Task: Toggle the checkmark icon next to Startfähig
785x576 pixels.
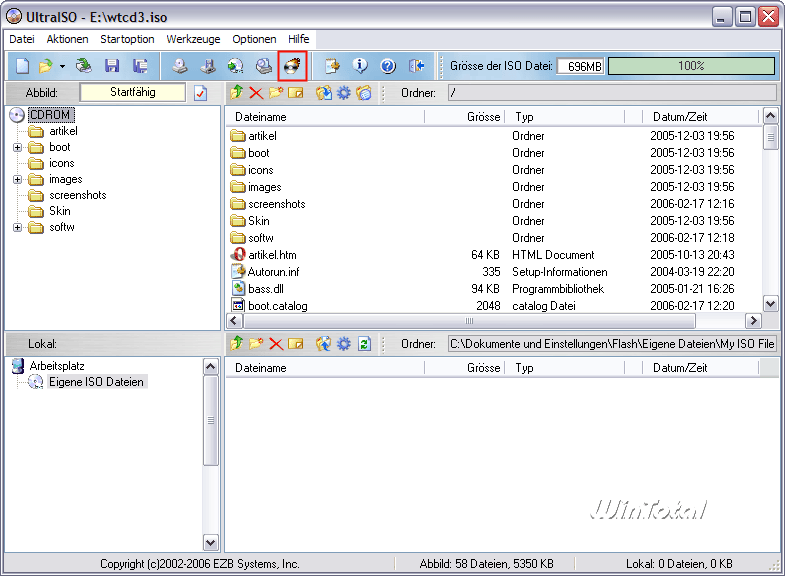Action: point(200,93)
